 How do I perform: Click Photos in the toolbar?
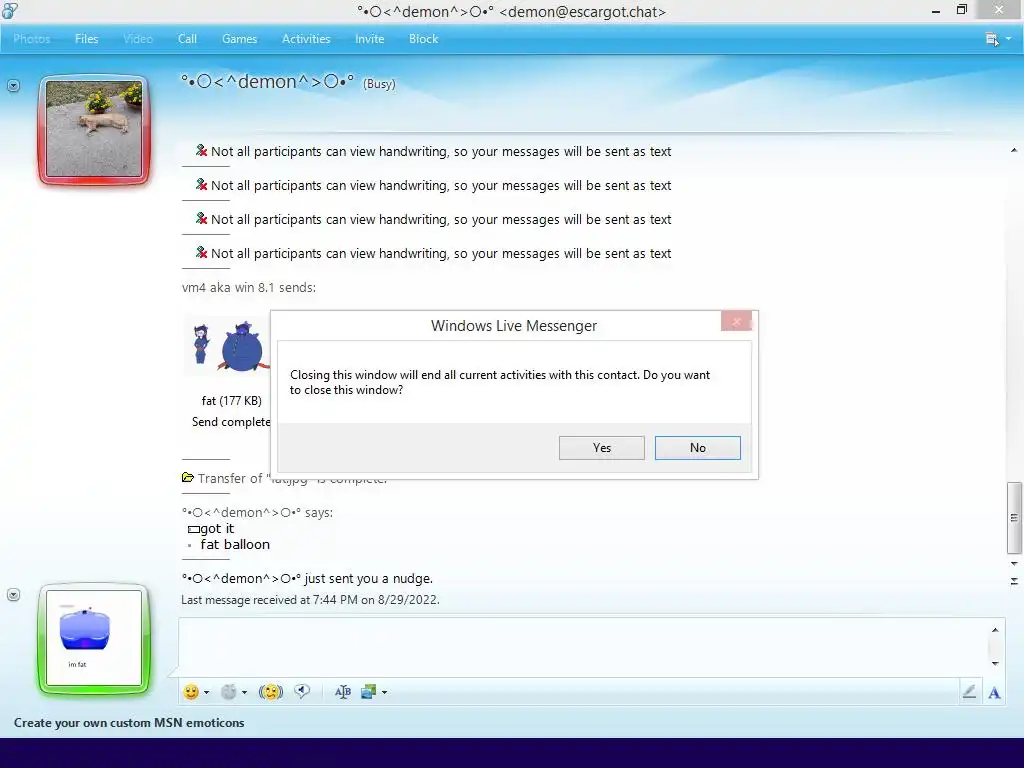pos(31,39)
